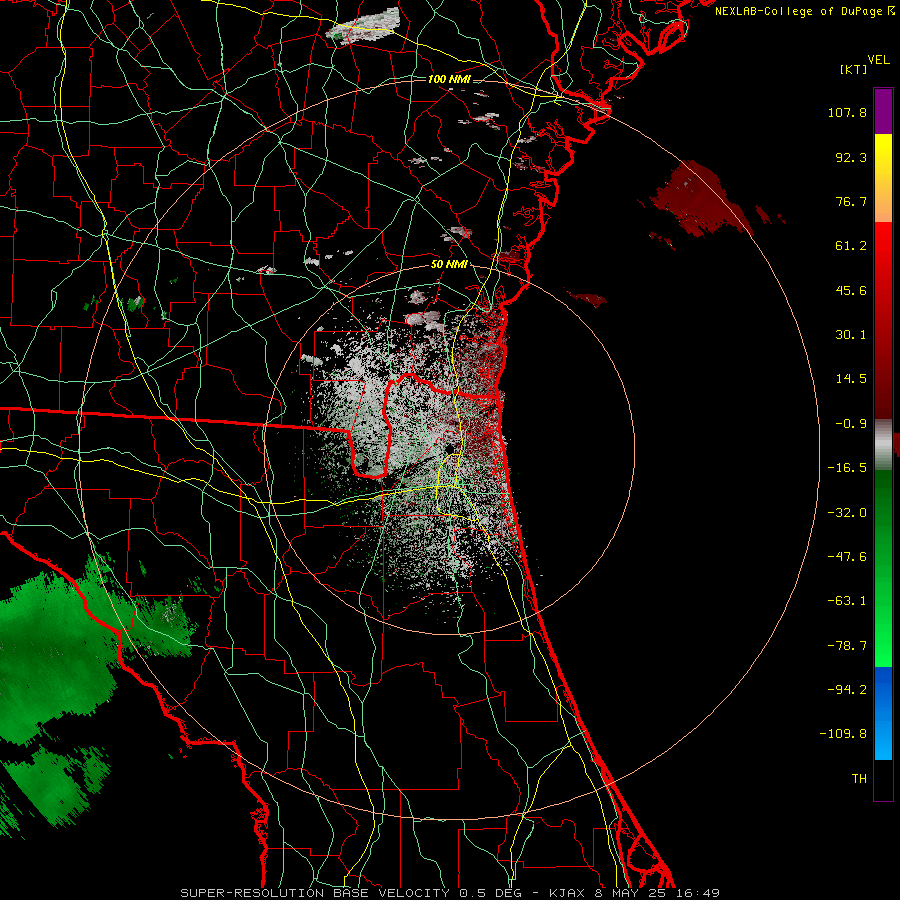Click the -32.0 velocity scale value
Viewport: 900px width, 900px height.
point(847,513)
